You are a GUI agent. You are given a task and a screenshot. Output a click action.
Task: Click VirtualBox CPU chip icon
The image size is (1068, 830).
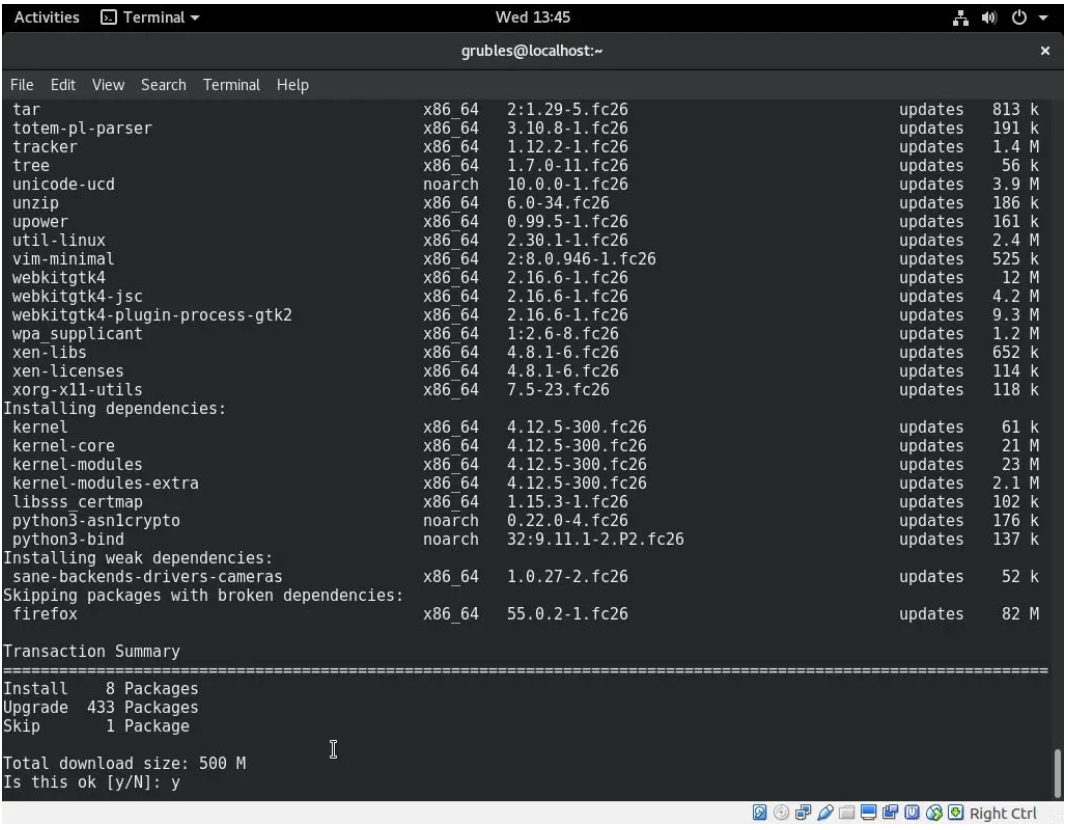pos(912,813)
